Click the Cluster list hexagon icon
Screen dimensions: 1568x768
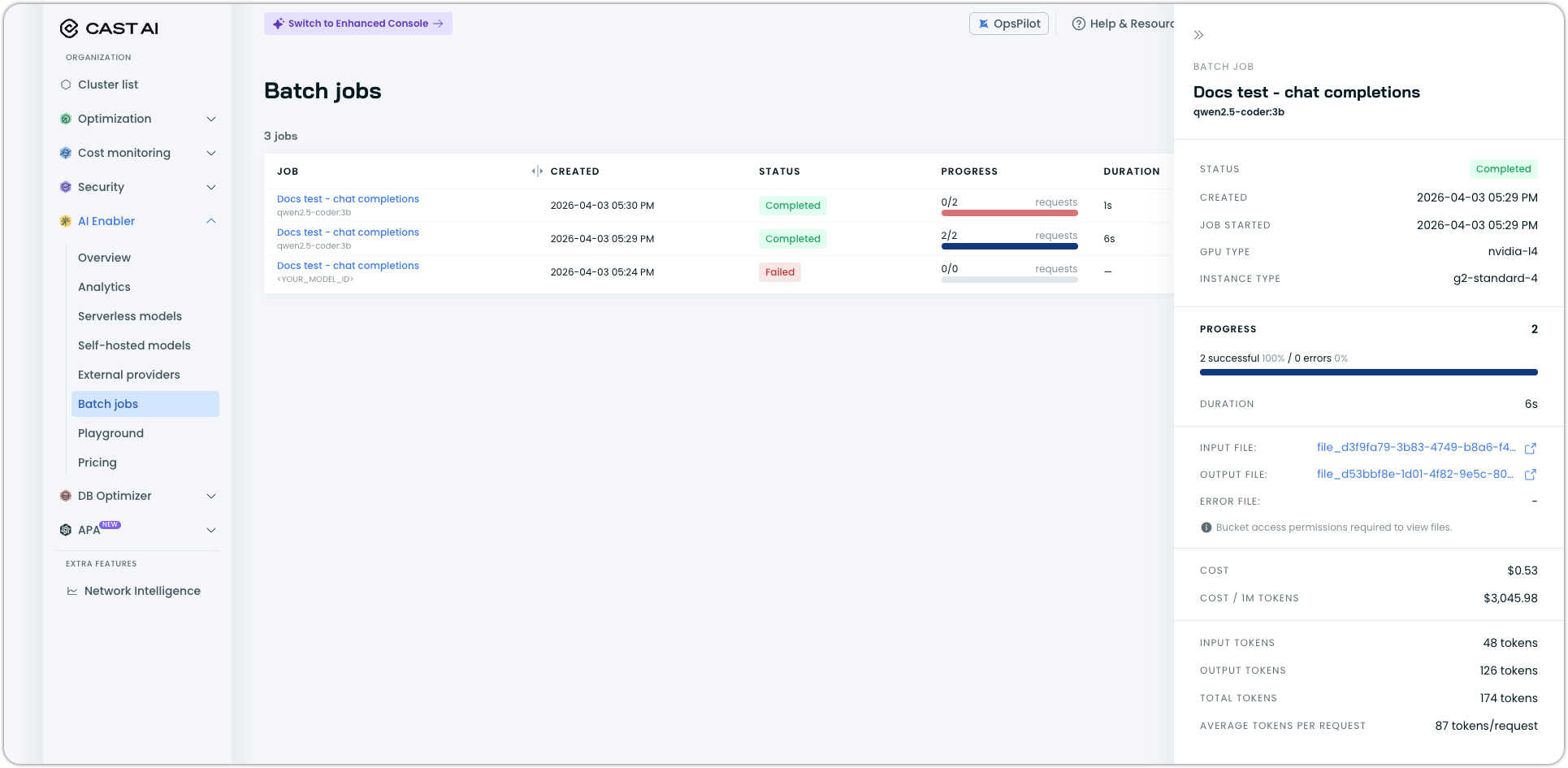pos(66,85)
